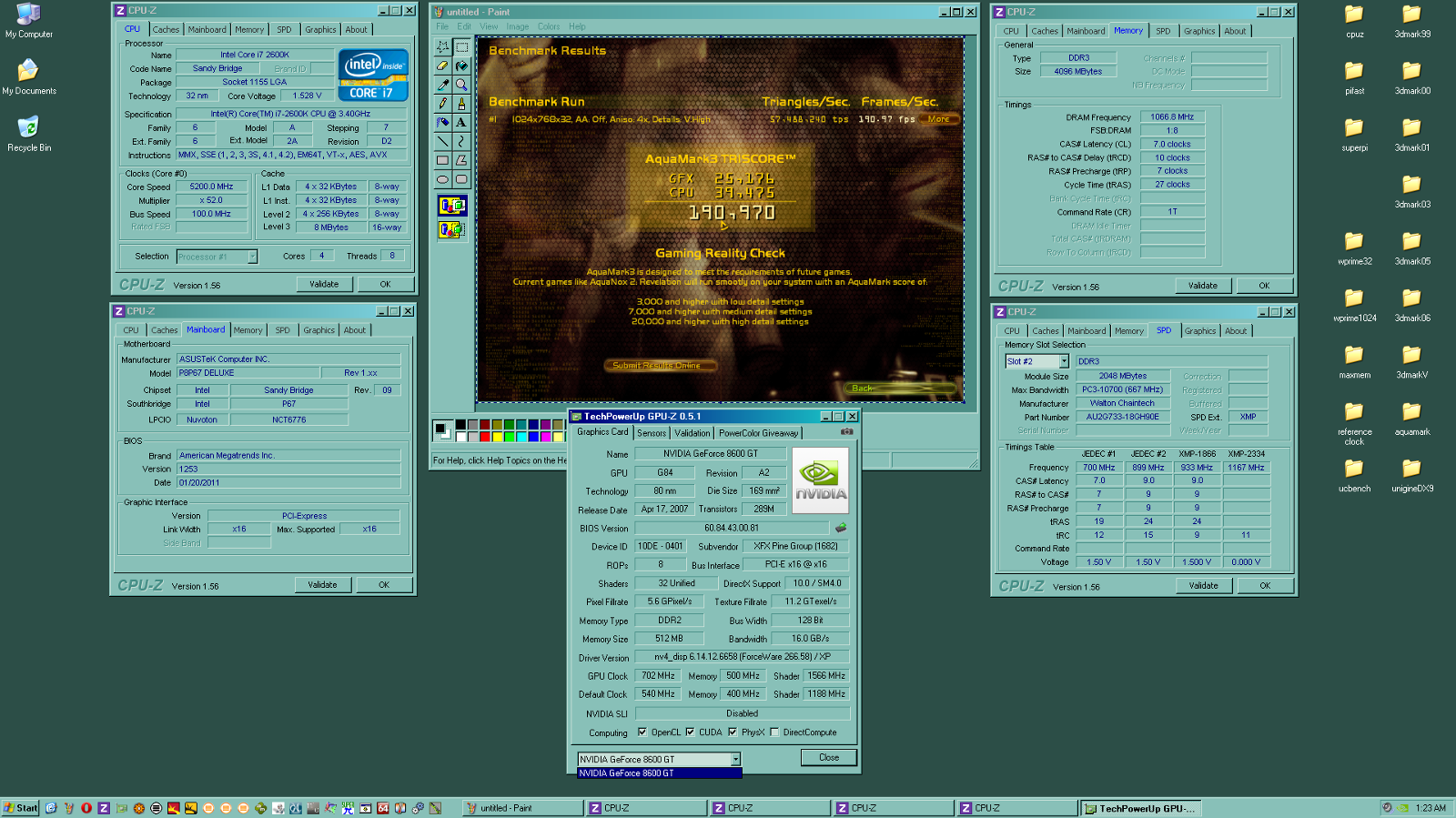Open the Caches tab in CPU tab window
The image size is (1456, 818).
(x=166, y=30)
